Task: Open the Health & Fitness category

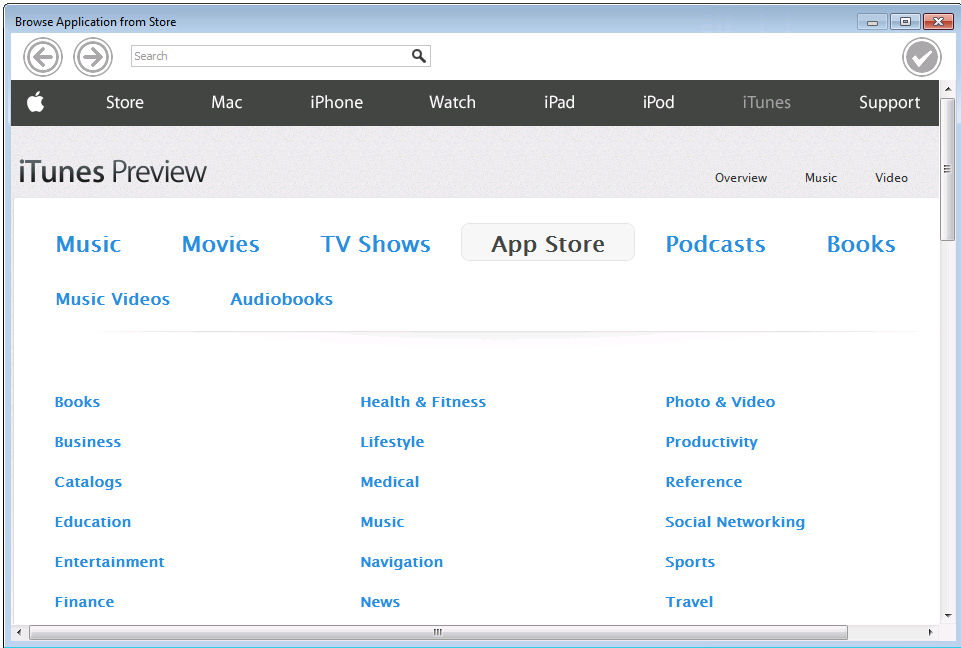Action: [x=423, y=401]
